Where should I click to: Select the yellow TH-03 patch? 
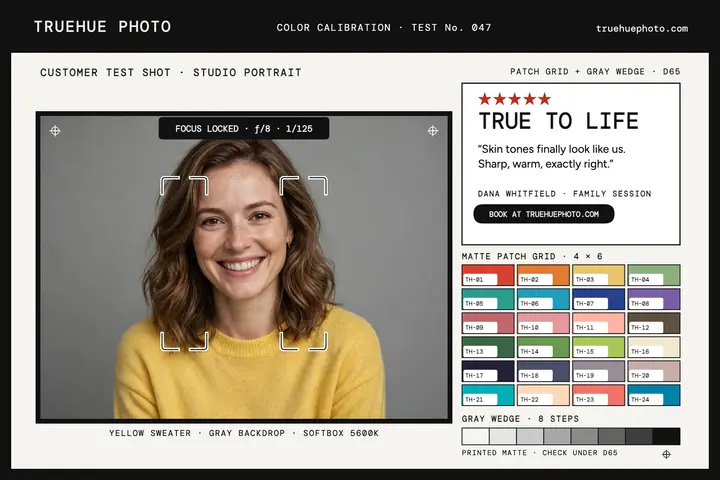click(x=598, y=275)
